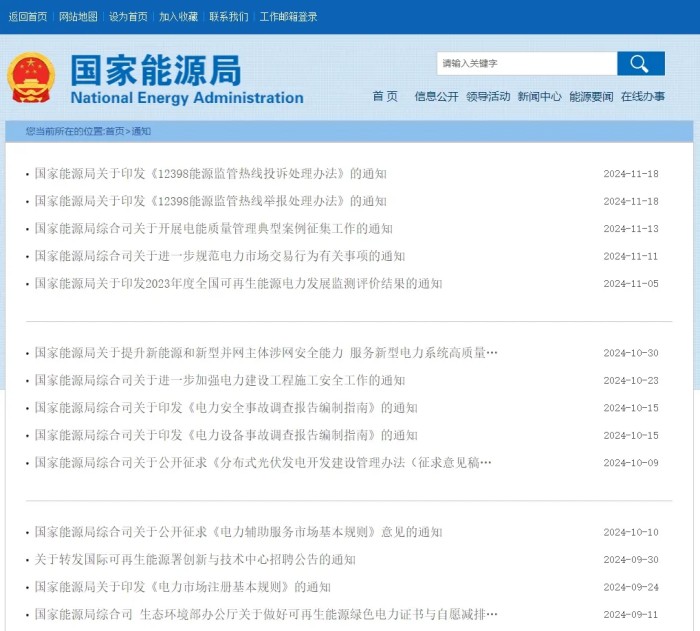Open 电力市场注册基本规则 notice
This screenshot has height=631, width=700.
point(182,587)
